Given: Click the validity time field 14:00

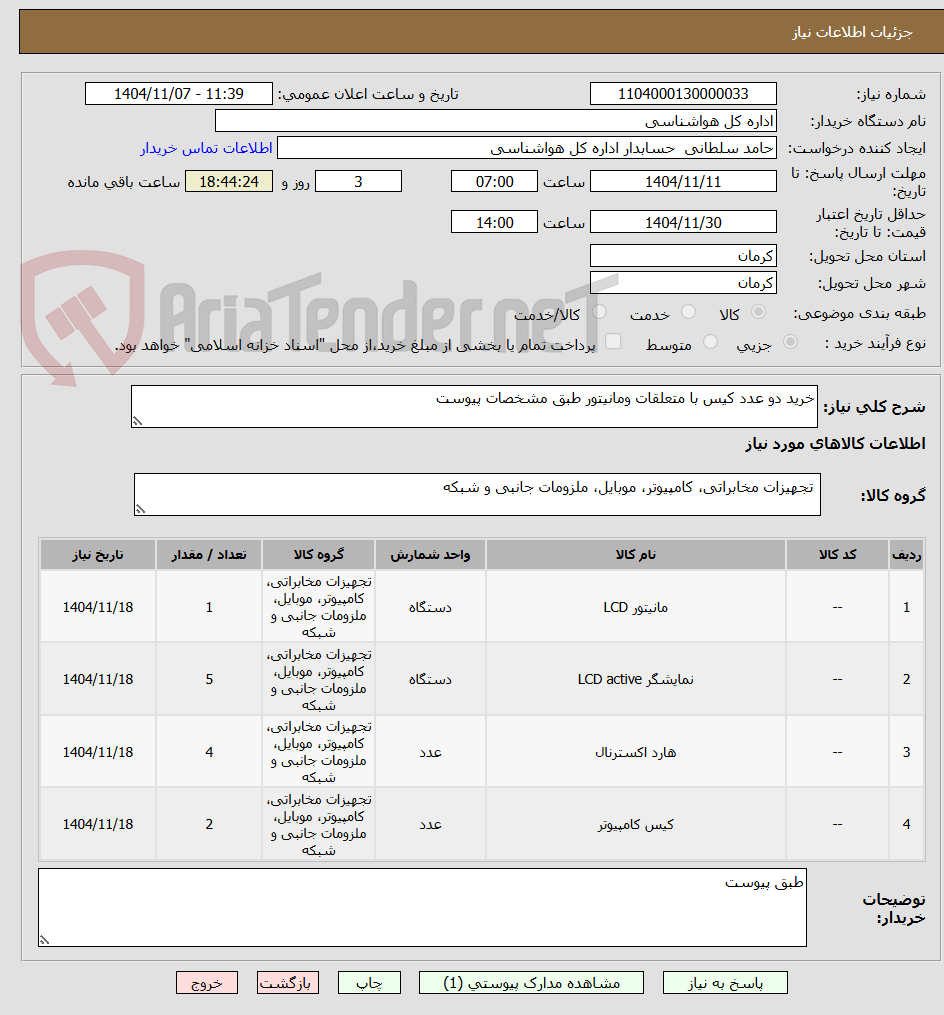Looking at the screenshot, I should 494,222.
